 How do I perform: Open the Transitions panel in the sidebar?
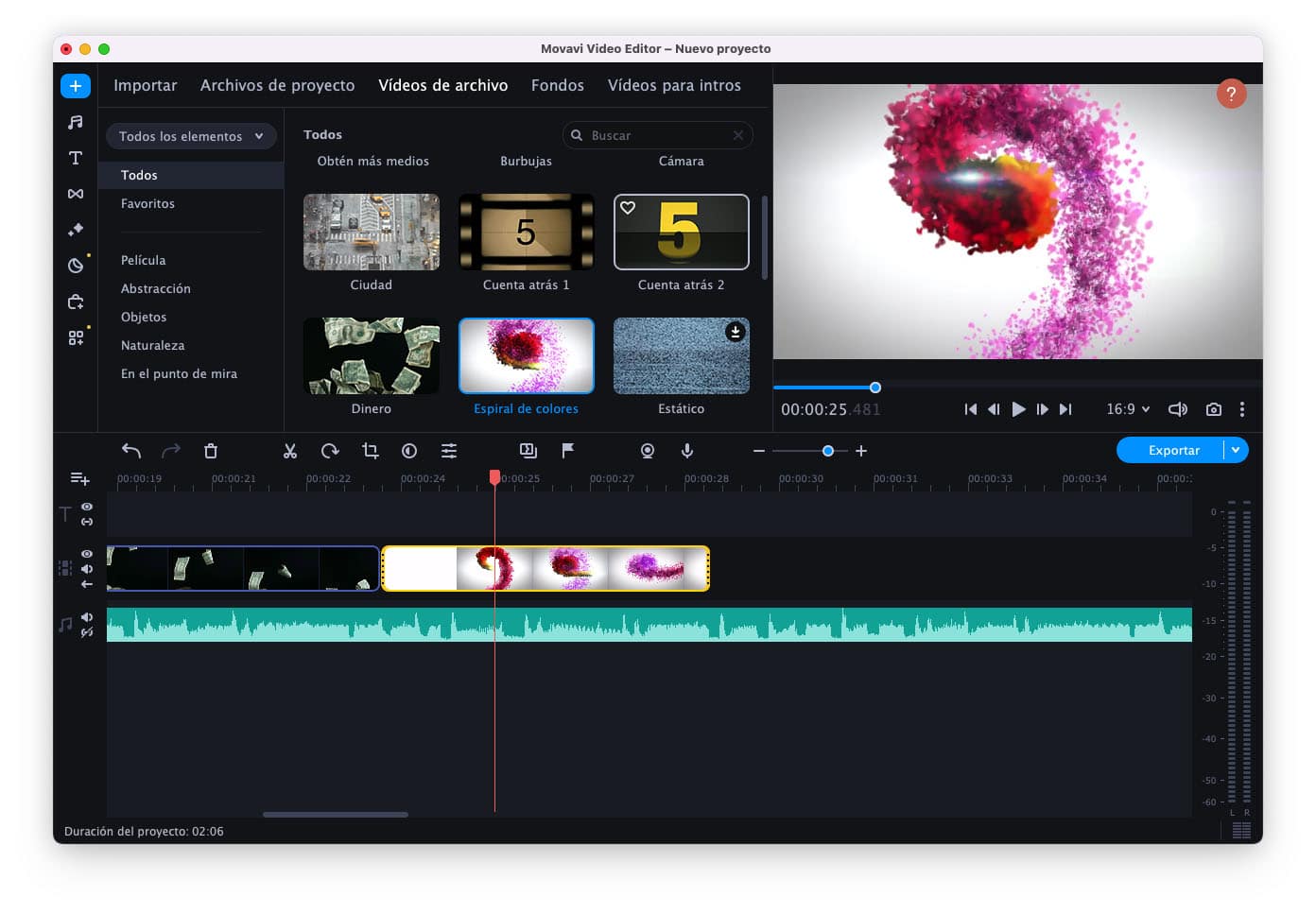(x=76, y=194)
